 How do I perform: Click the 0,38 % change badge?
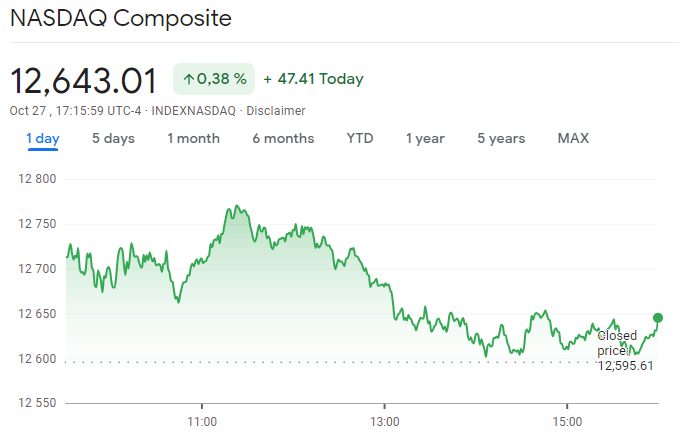[213, 79]
